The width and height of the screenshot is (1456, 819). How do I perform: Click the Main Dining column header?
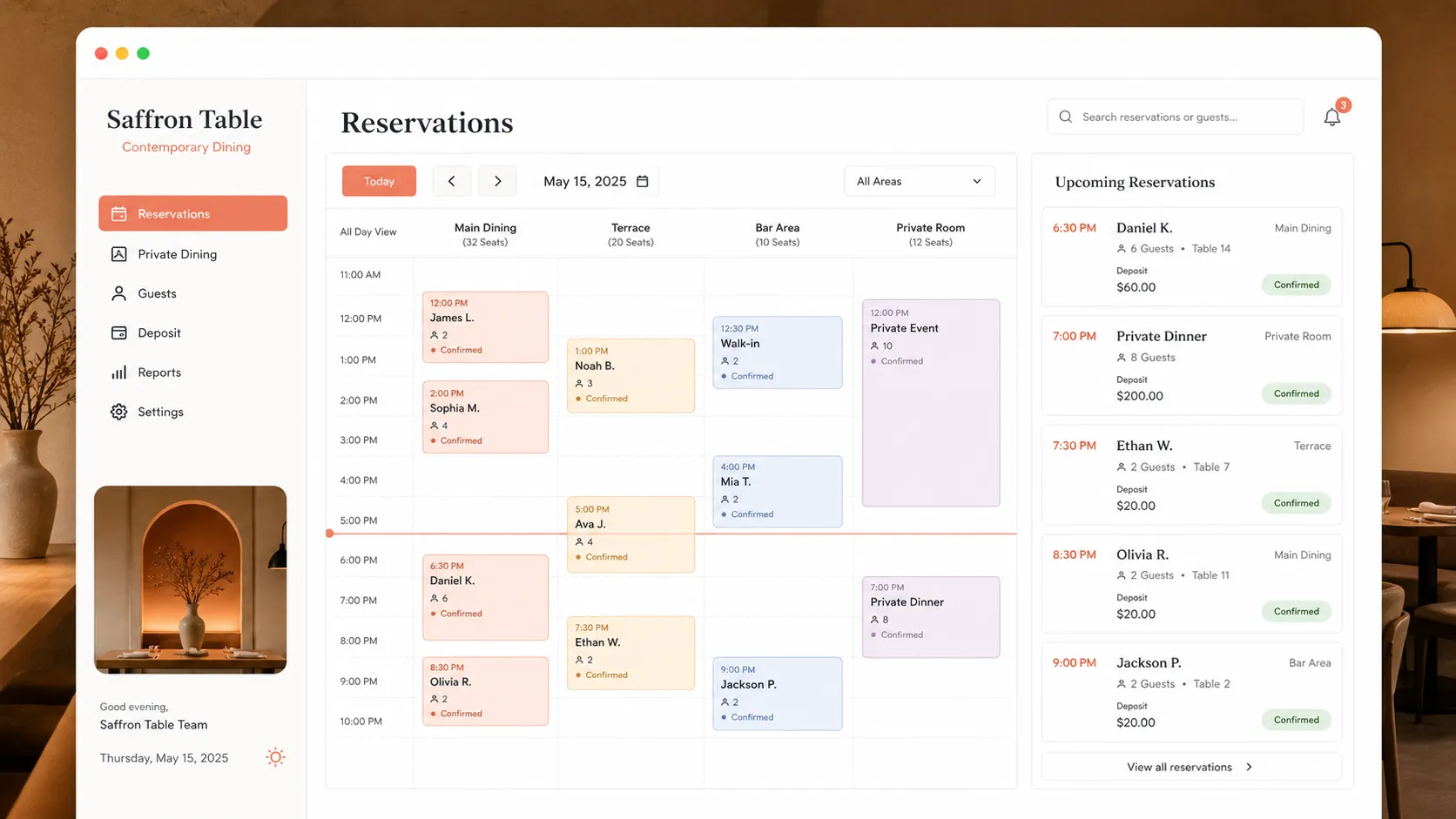click(485, 234)
